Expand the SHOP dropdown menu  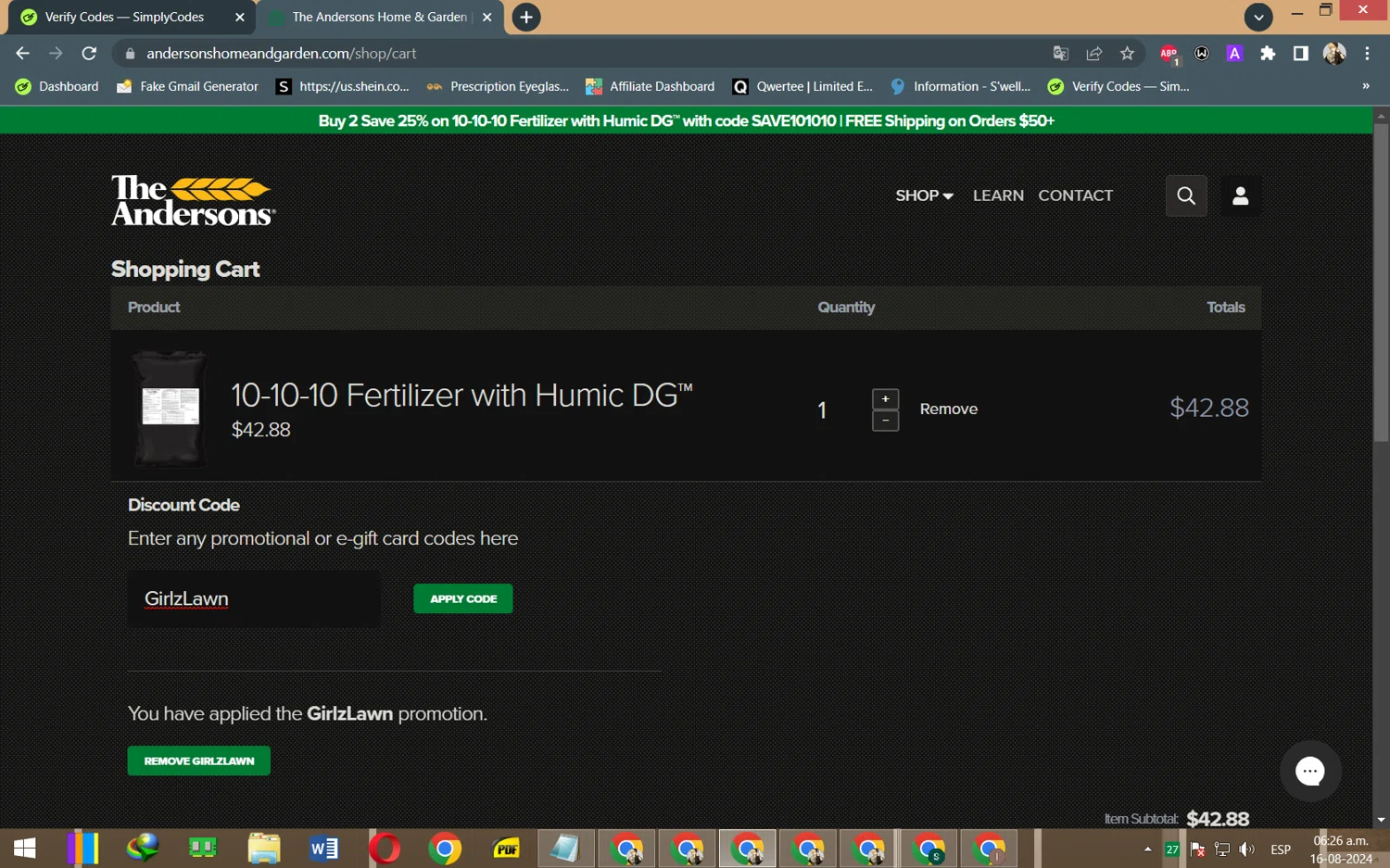(x=924, y=195)
